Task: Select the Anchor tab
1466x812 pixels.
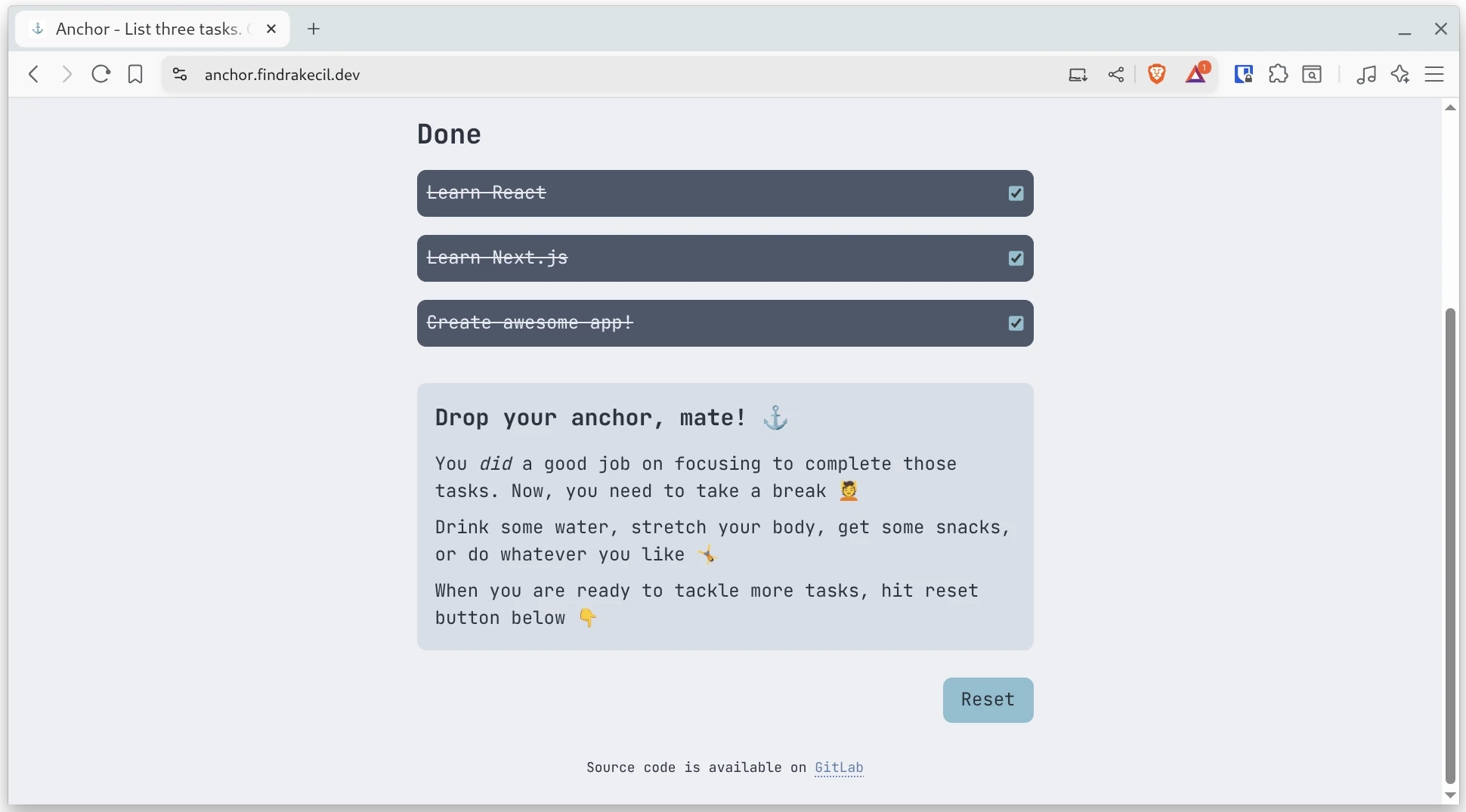Action: coord(147,29)
